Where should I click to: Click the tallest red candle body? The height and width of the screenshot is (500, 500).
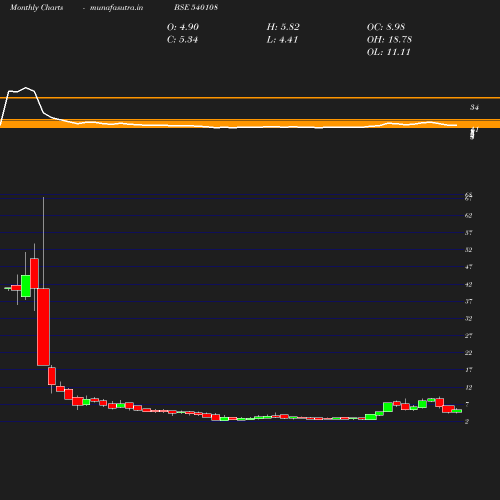43,327
